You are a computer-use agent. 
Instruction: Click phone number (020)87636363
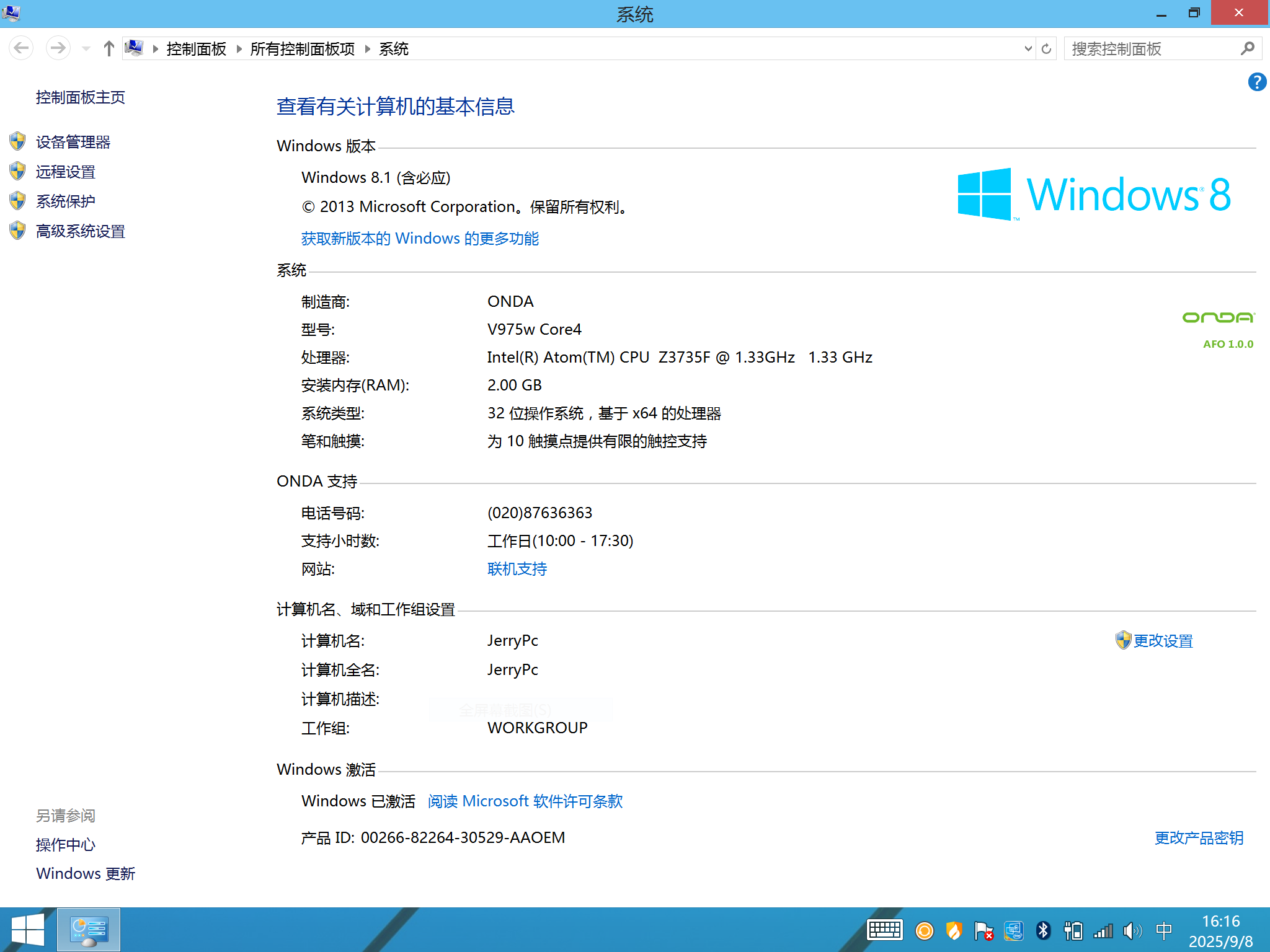pos(540,513)
